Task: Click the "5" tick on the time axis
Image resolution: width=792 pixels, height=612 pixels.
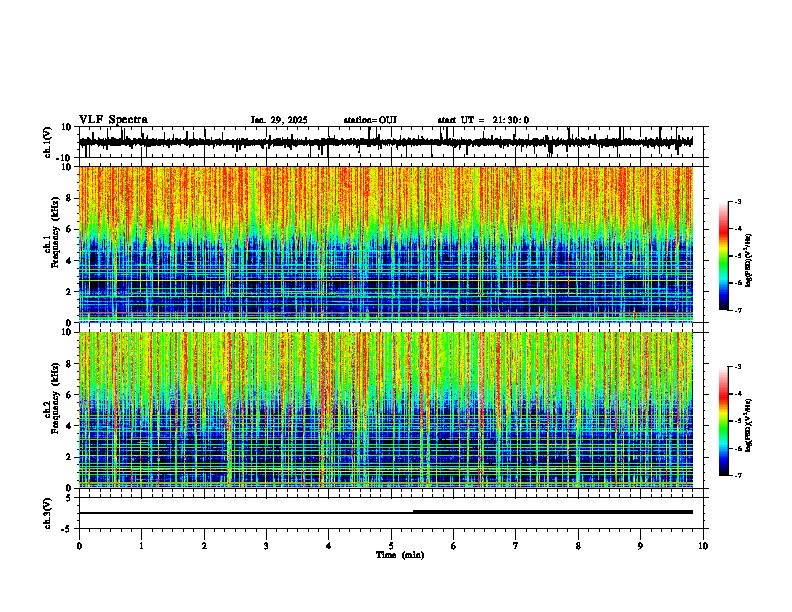Action: pyautogui.click(x=391, y=546)
